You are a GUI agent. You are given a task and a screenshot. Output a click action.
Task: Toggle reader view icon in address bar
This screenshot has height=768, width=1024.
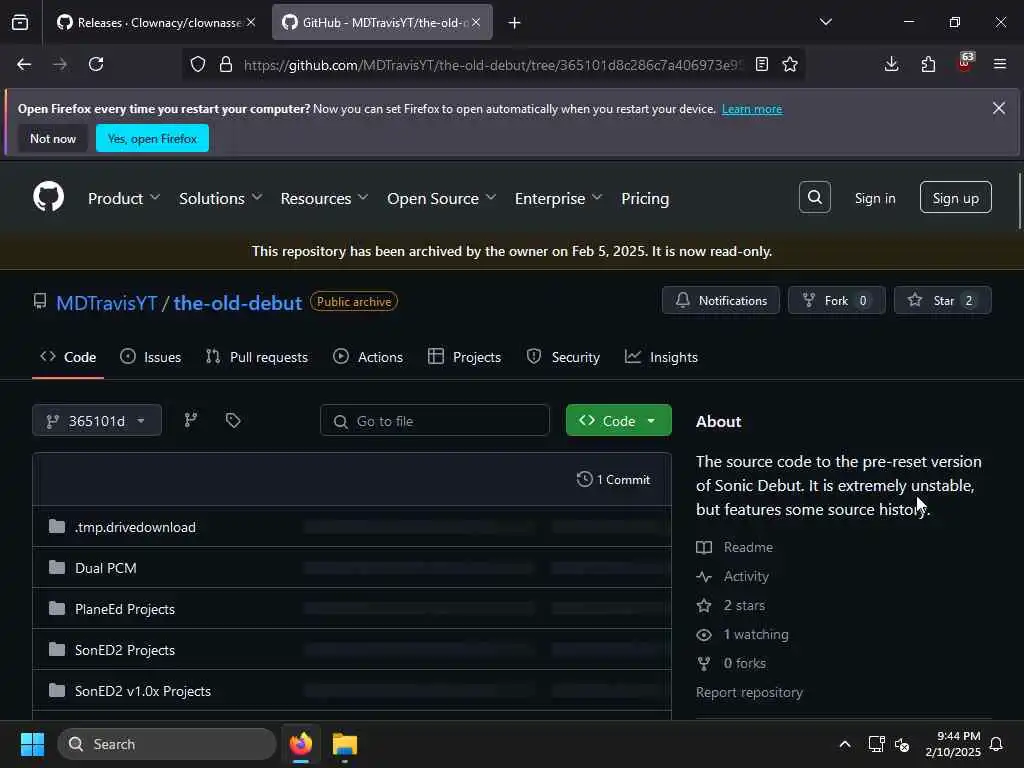(761, 64)
